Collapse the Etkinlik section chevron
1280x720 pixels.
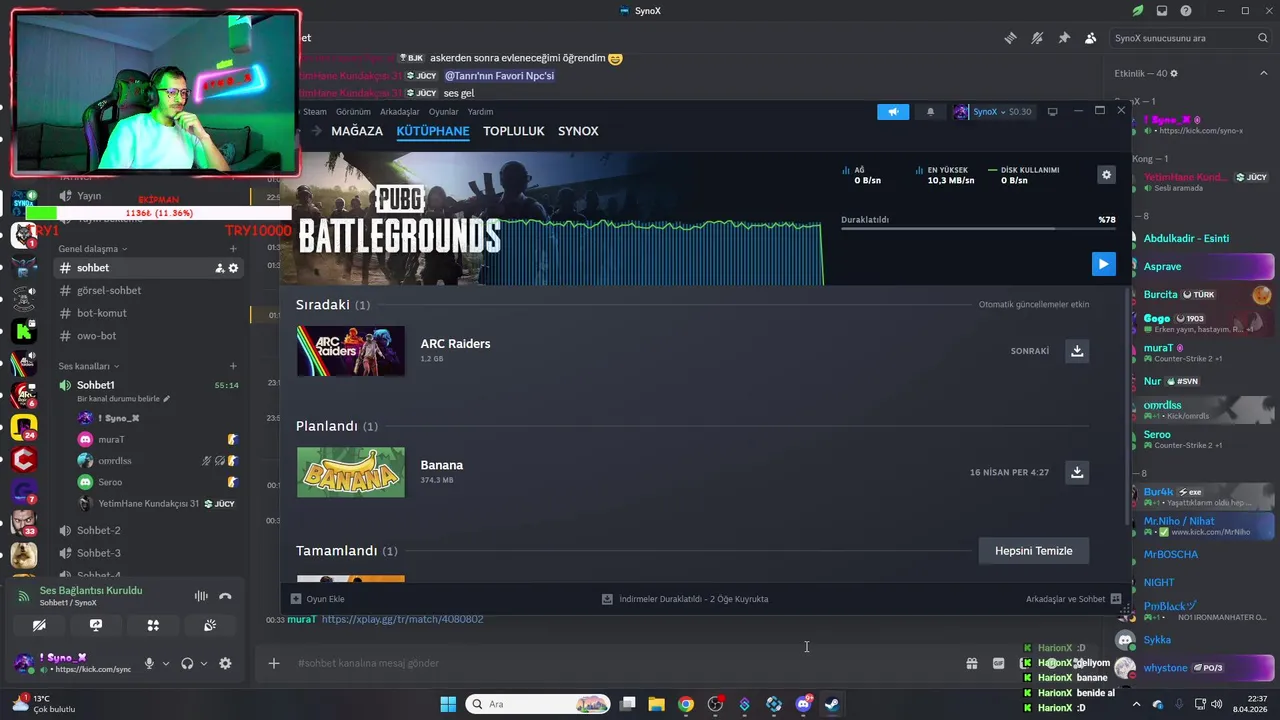(x=1264, y=73)
